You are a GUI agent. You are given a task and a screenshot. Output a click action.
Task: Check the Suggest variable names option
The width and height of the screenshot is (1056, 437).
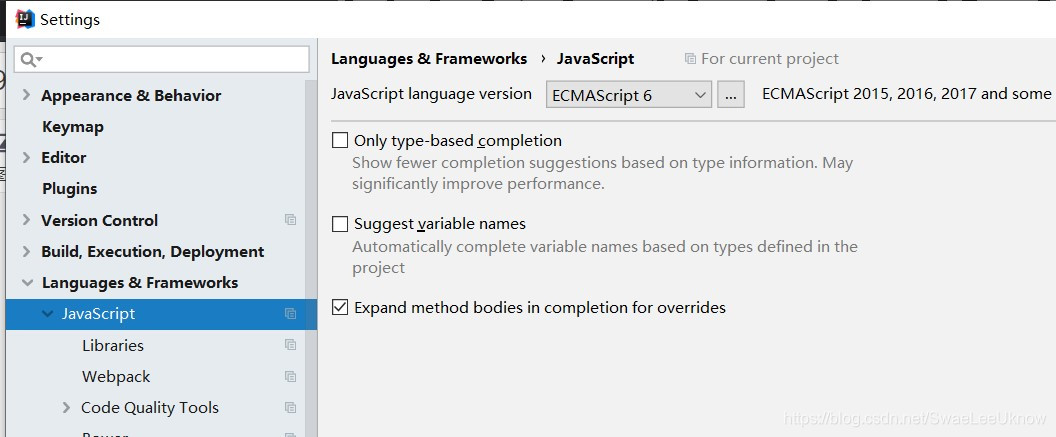[x=340, y=224]
